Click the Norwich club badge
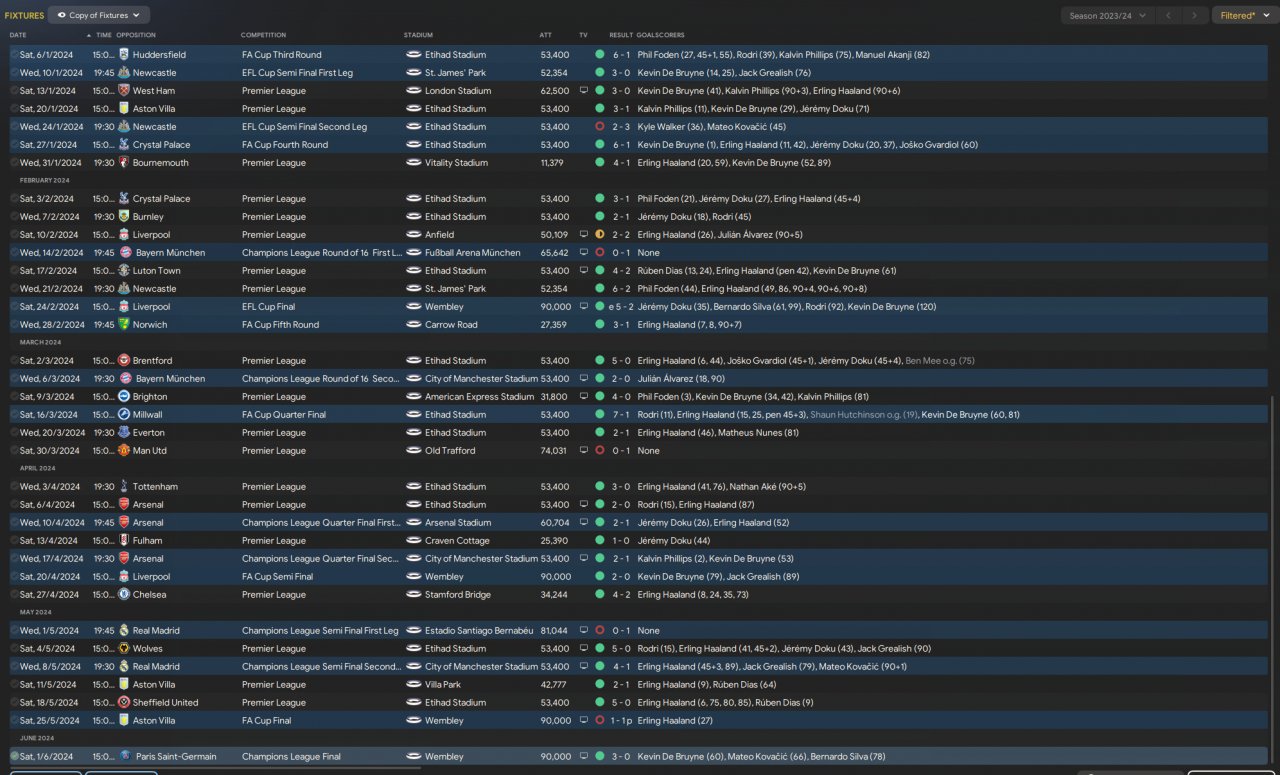The width and height of the screenshot is (1280, 775). point(124,325)
